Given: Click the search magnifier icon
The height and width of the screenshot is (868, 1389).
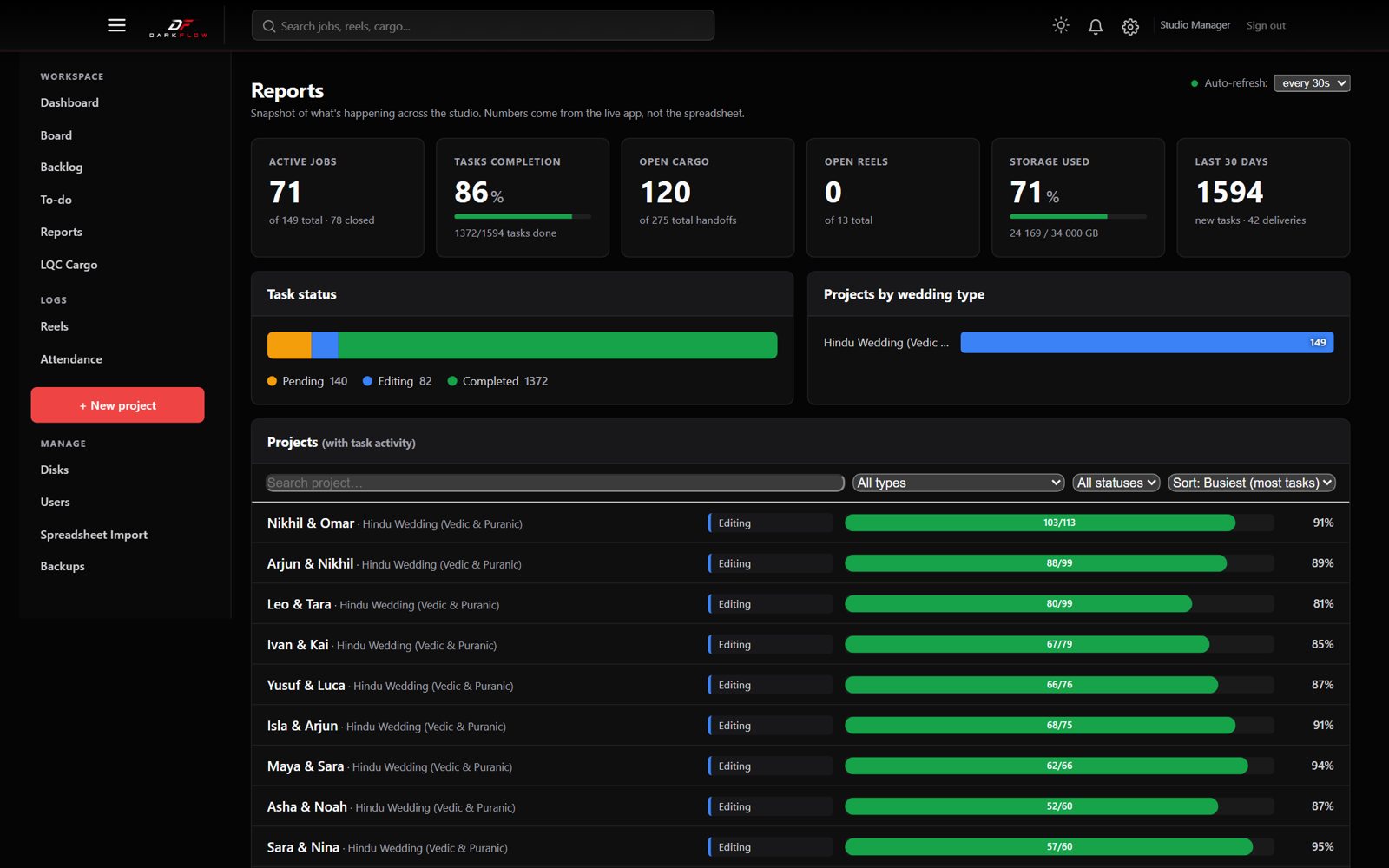Looking at the screenshot, I should [269, 26].
